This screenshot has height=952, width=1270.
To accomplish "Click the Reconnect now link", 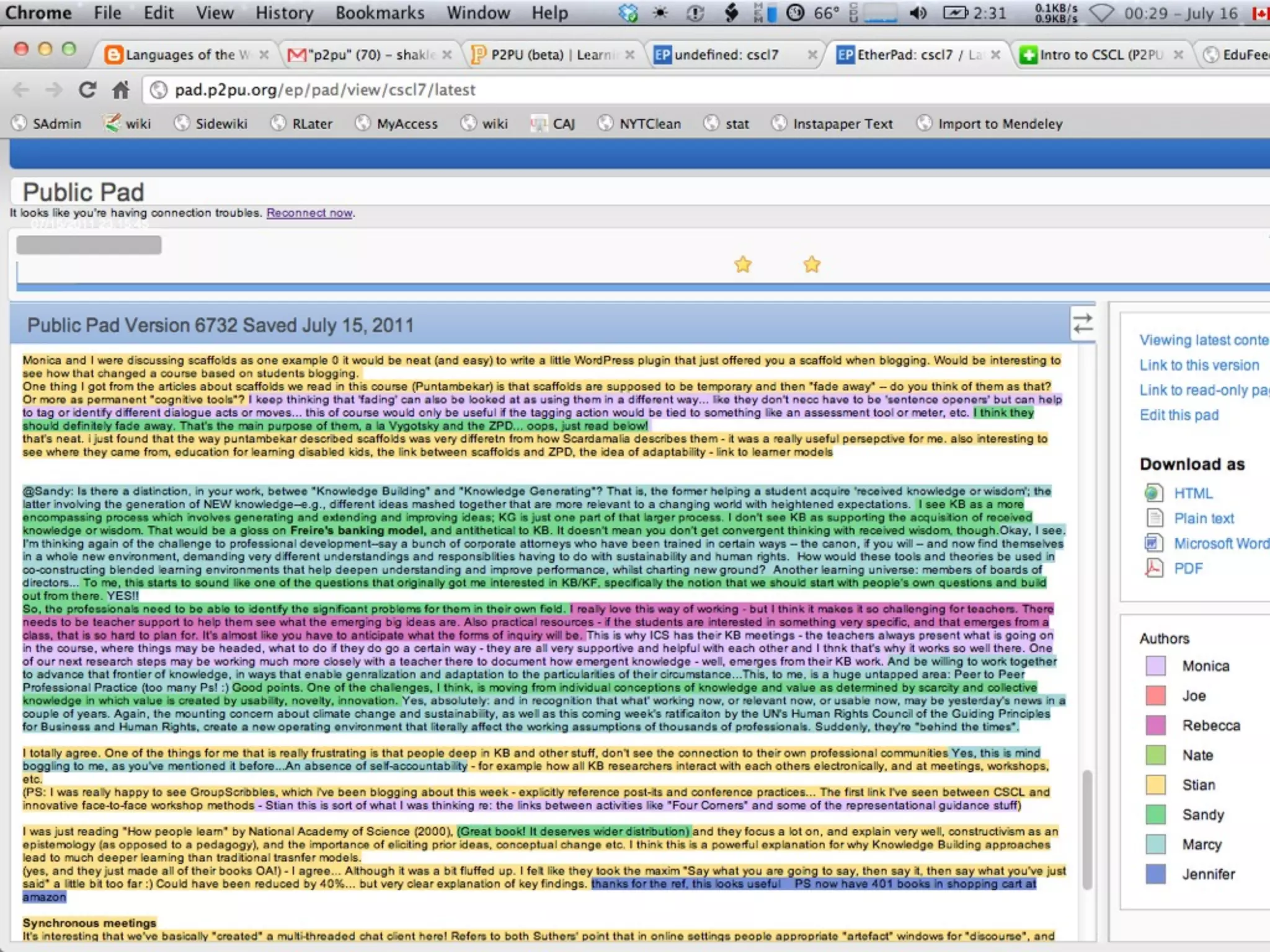I will coord(309,213).
